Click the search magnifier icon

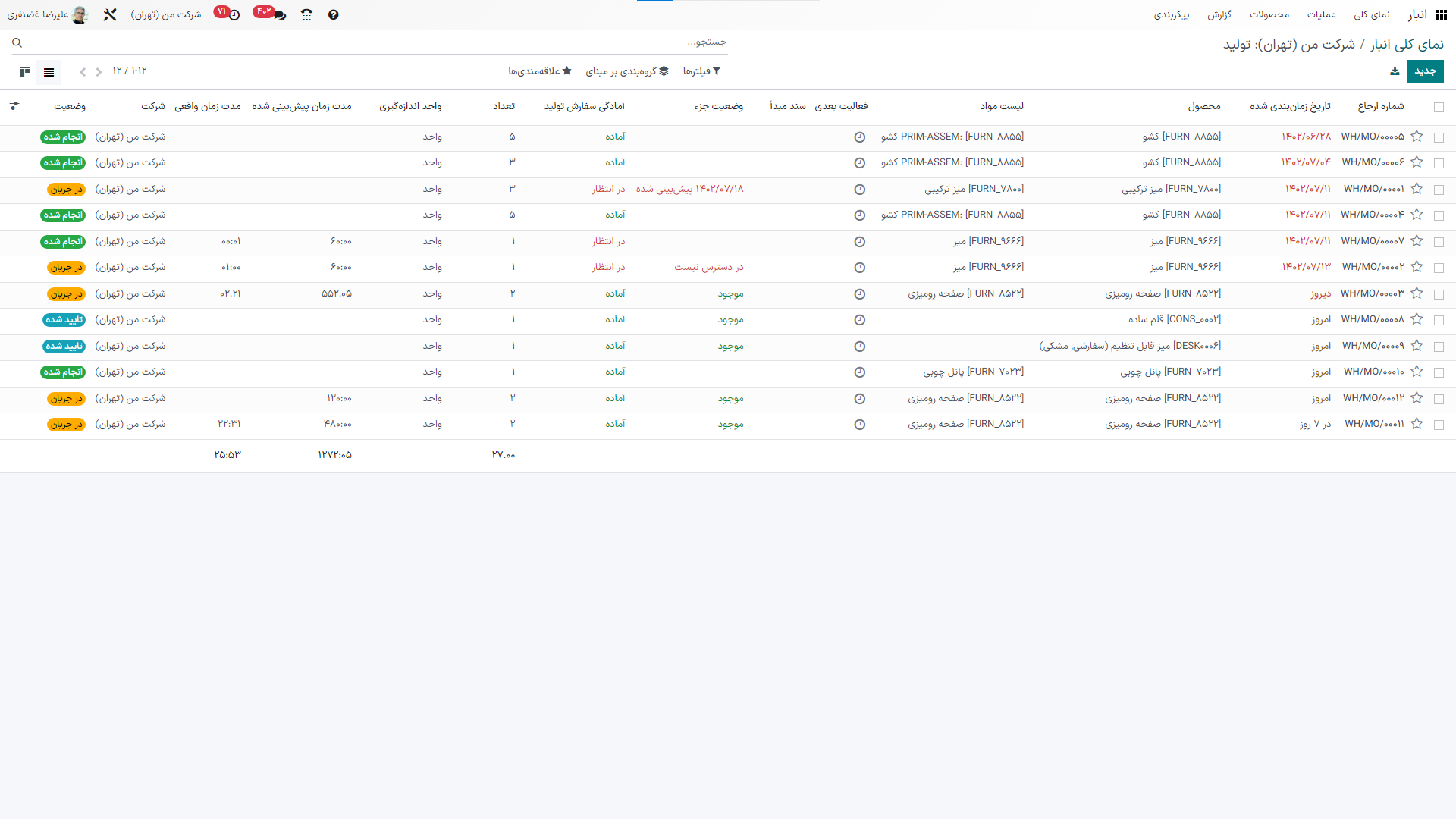point(17,43)
